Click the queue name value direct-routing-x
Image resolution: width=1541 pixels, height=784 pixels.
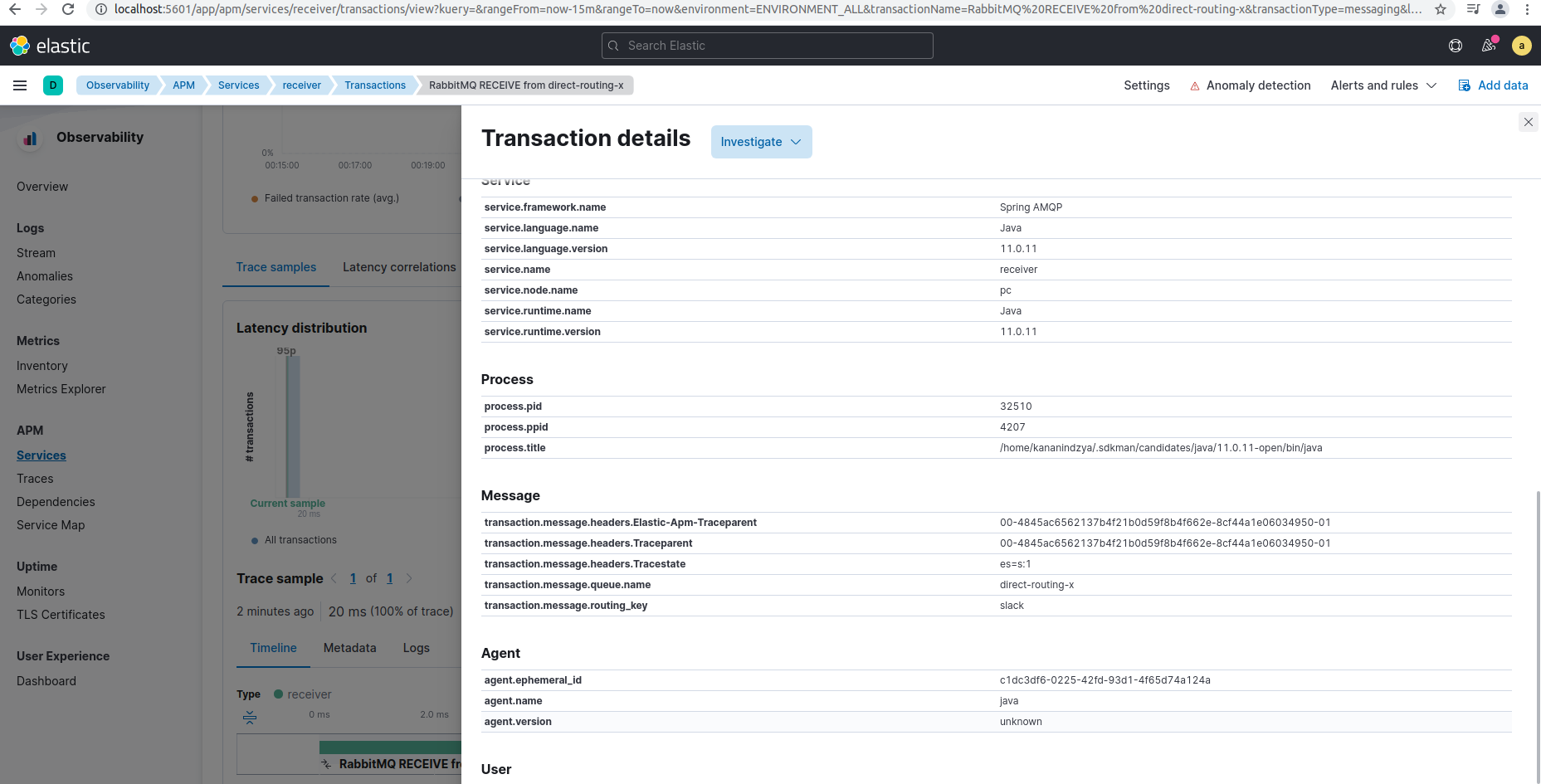1036,585
